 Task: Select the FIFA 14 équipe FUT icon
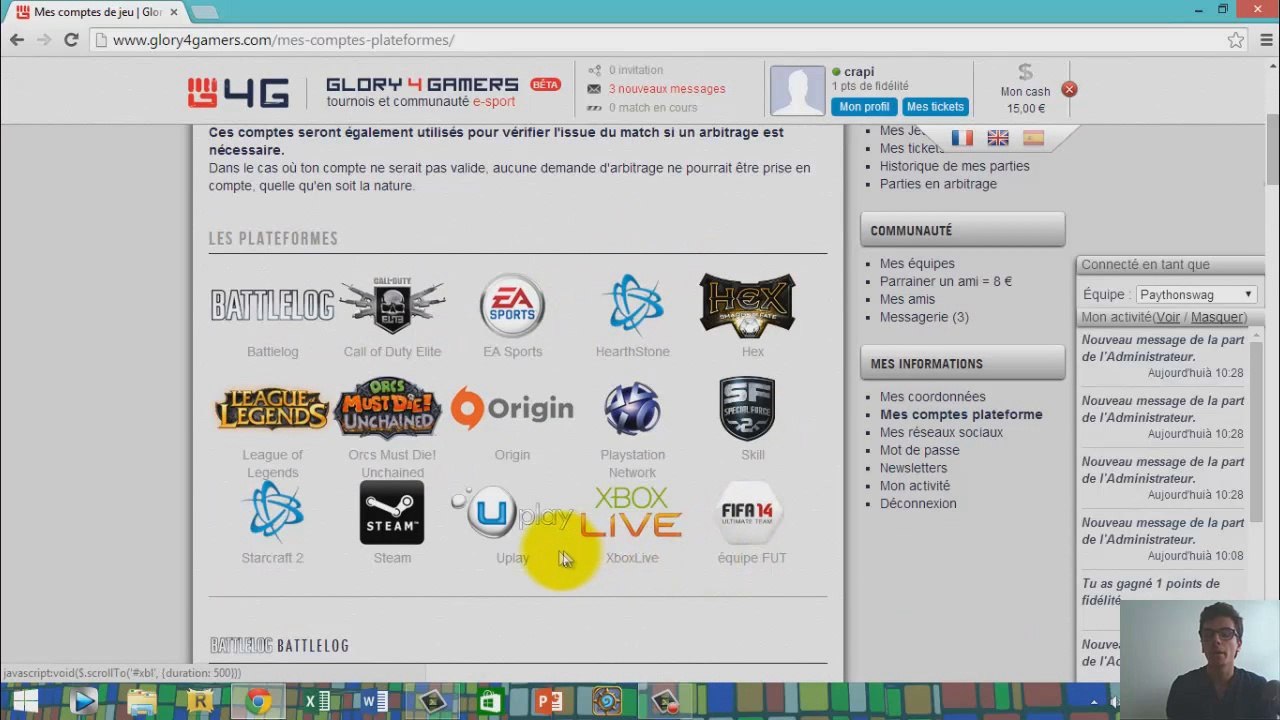750,512
